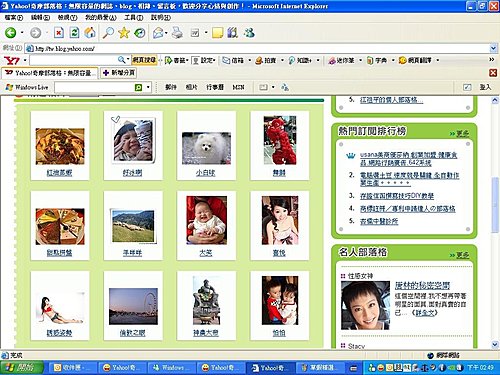Open Favorites with the yellow star icon
Image resolution: width=500 pixels, height=375 pixels.
[x=124, y=33]
